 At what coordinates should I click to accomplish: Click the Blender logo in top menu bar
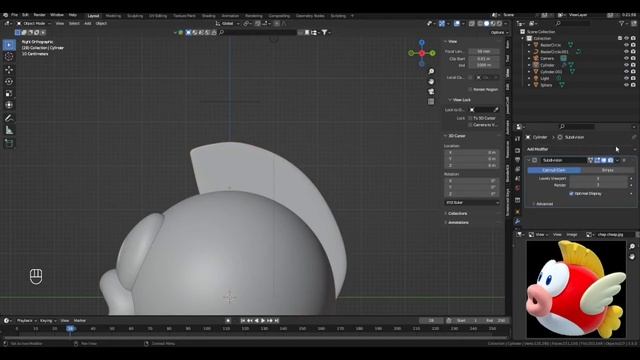click(5, 15)
